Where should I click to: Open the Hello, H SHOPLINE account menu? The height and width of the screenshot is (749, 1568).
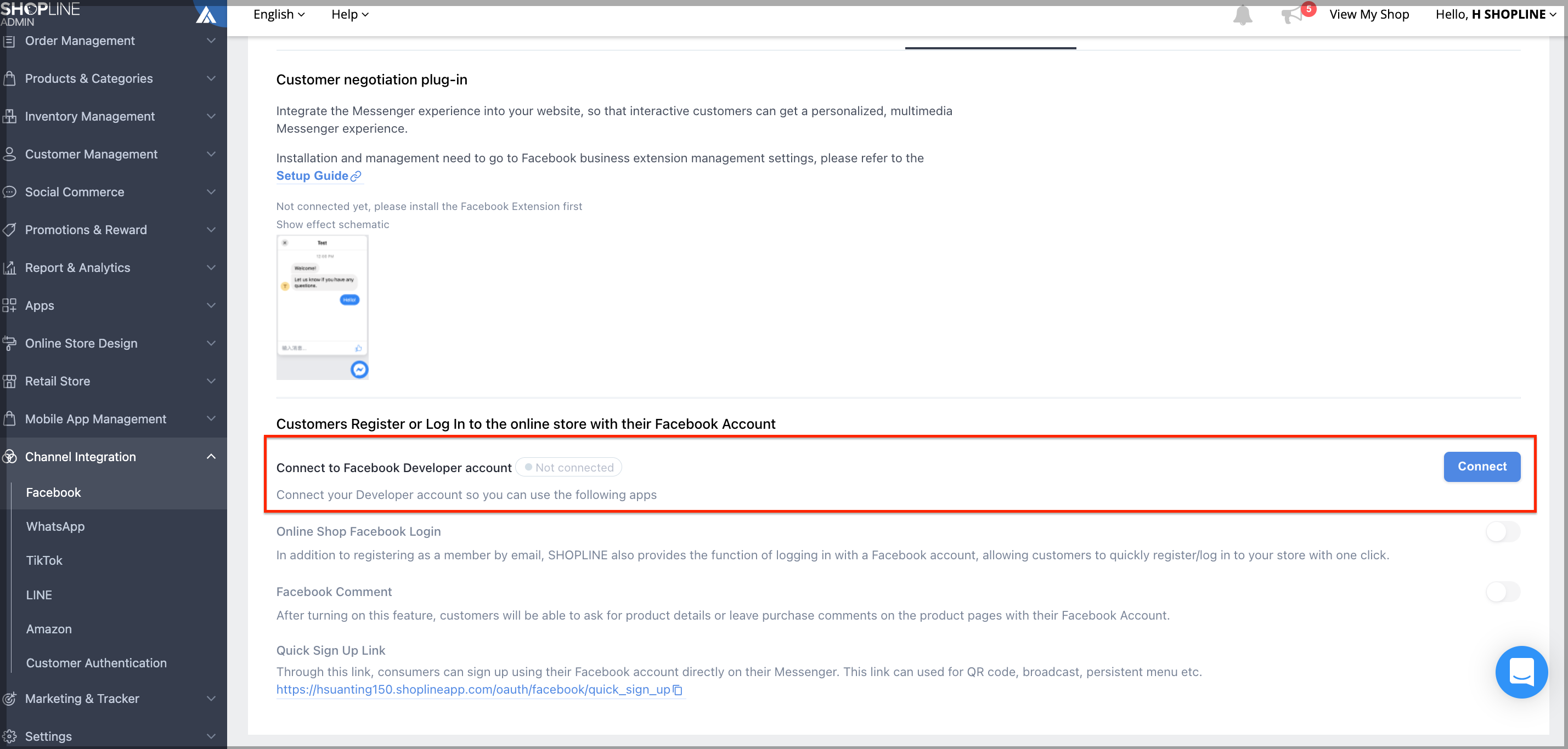coord(1495,15)
